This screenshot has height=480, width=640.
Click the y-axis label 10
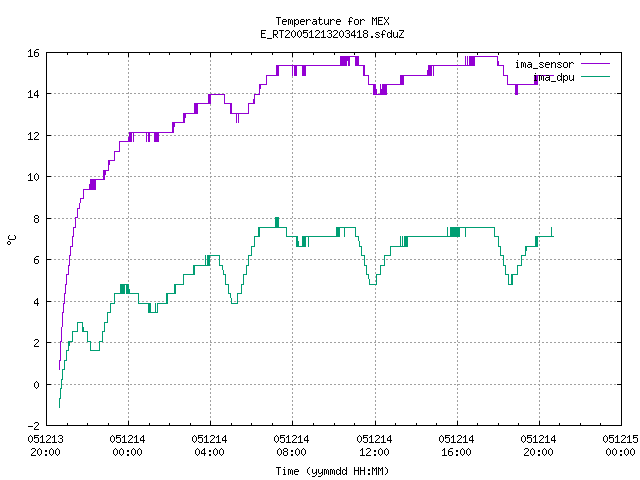click(x=33, y=177)
